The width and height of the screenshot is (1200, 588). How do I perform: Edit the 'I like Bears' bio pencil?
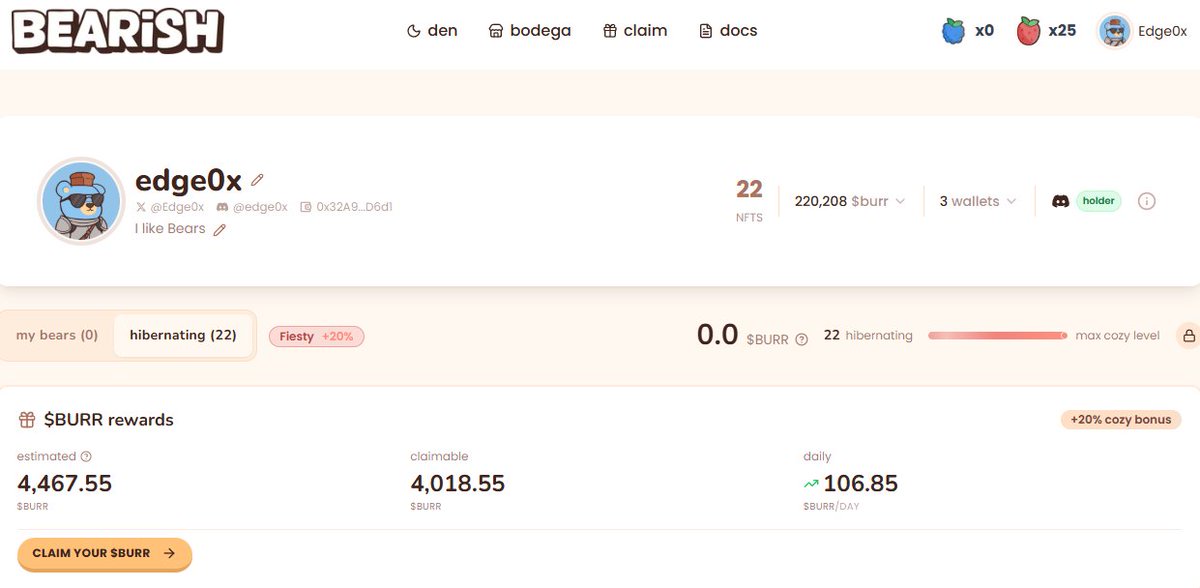click(x=220, y=229)
